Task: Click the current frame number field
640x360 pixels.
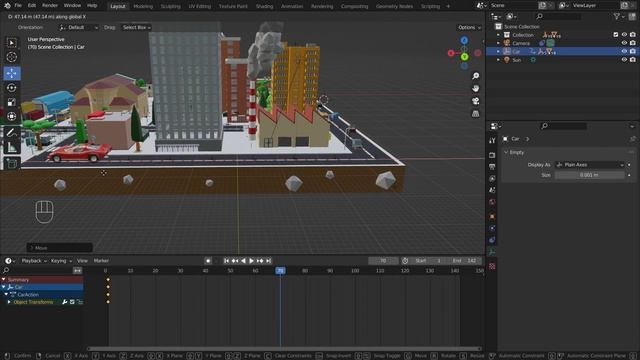Action: click(x=383, y=261)
